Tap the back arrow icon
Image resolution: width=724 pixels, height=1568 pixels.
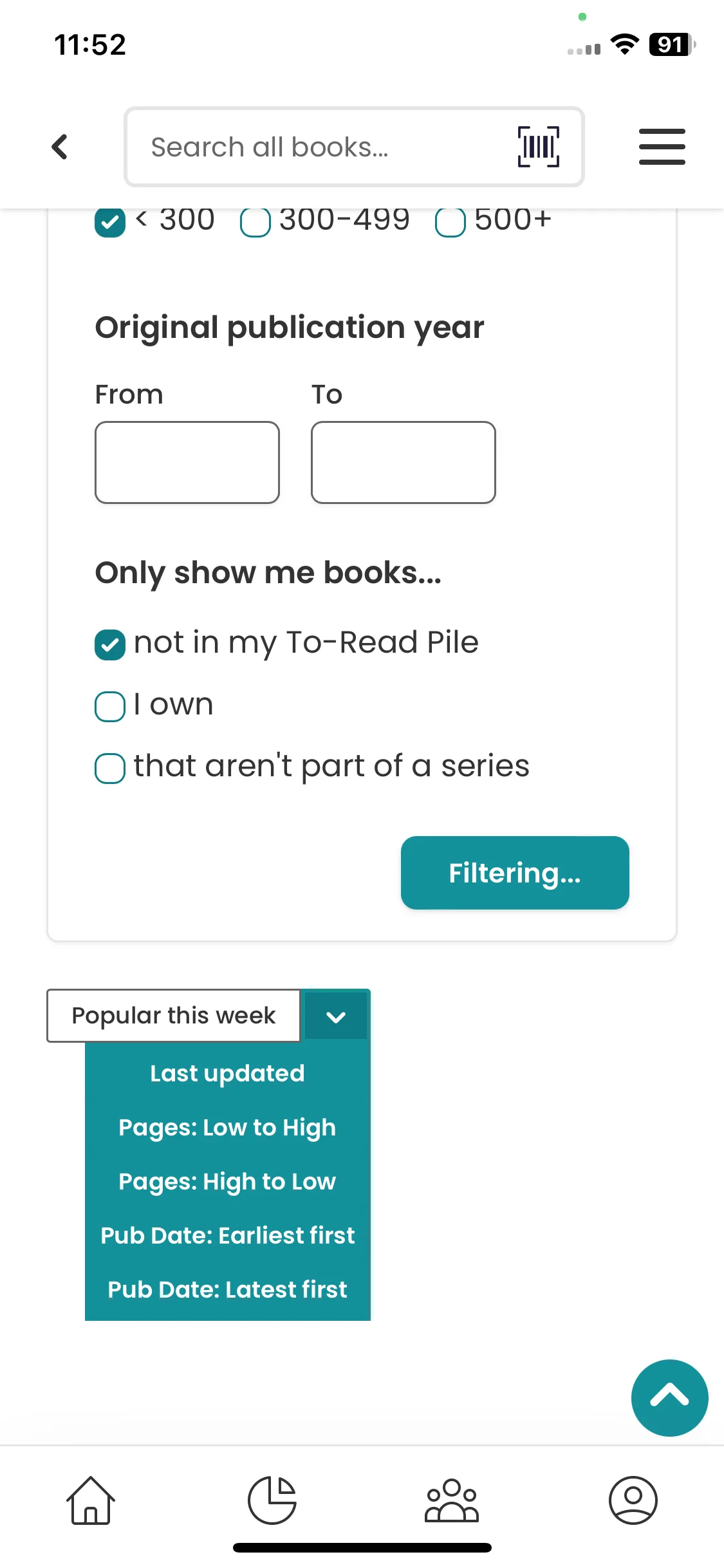tap(60, 147)
